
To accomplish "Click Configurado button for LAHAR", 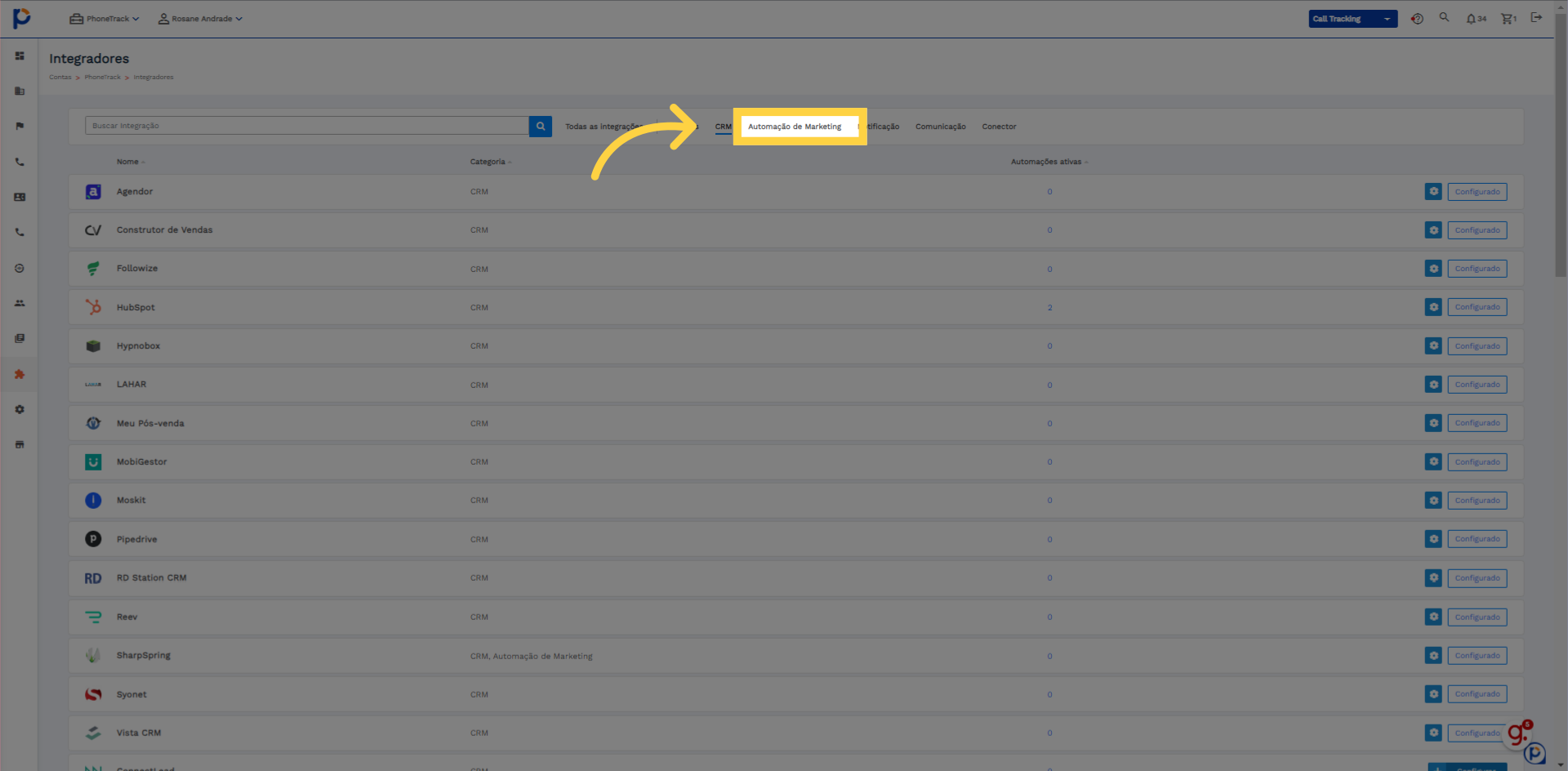I will pos(1477,385).
